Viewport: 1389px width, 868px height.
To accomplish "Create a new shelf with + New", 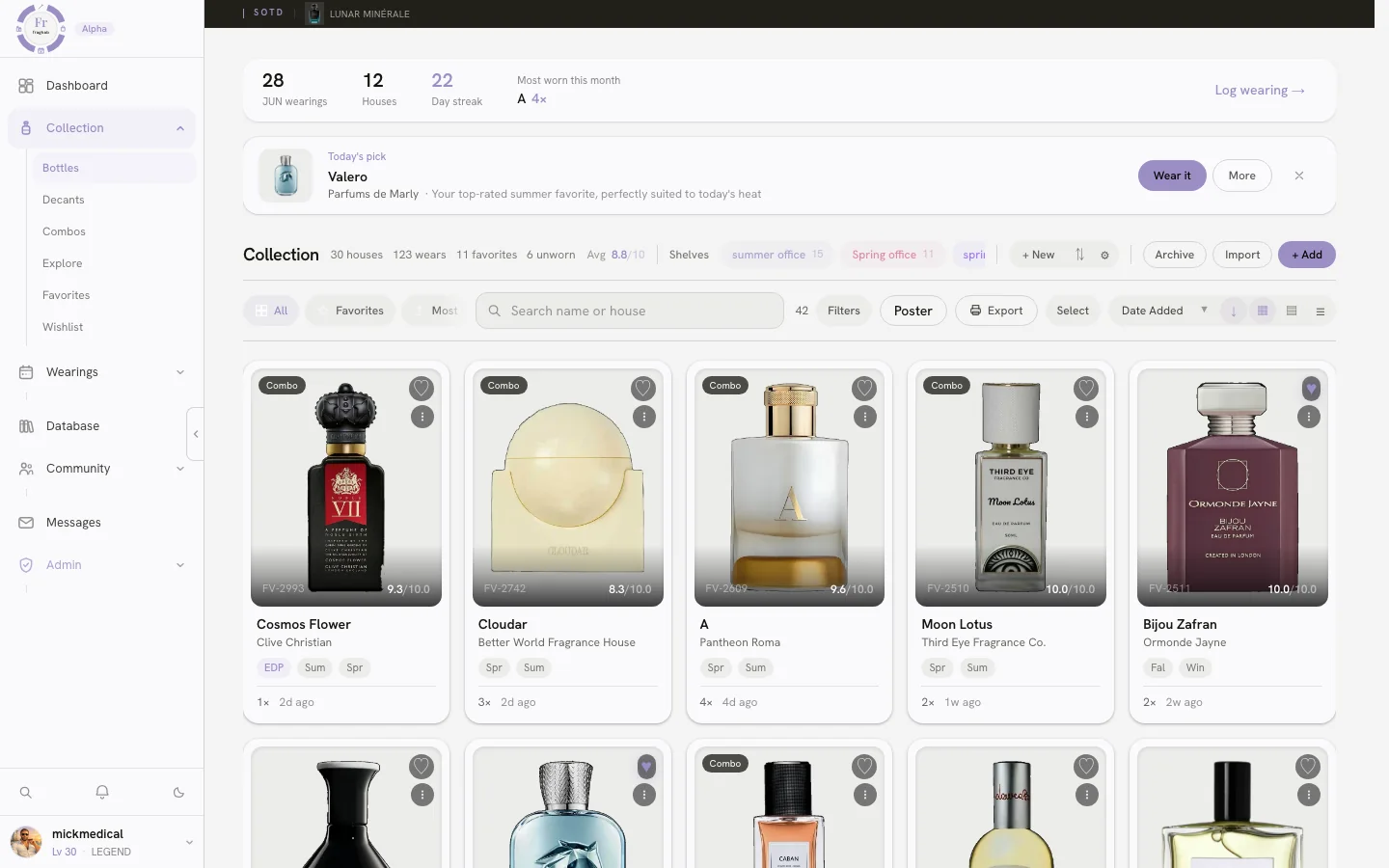I will [x=1038, y=255].
